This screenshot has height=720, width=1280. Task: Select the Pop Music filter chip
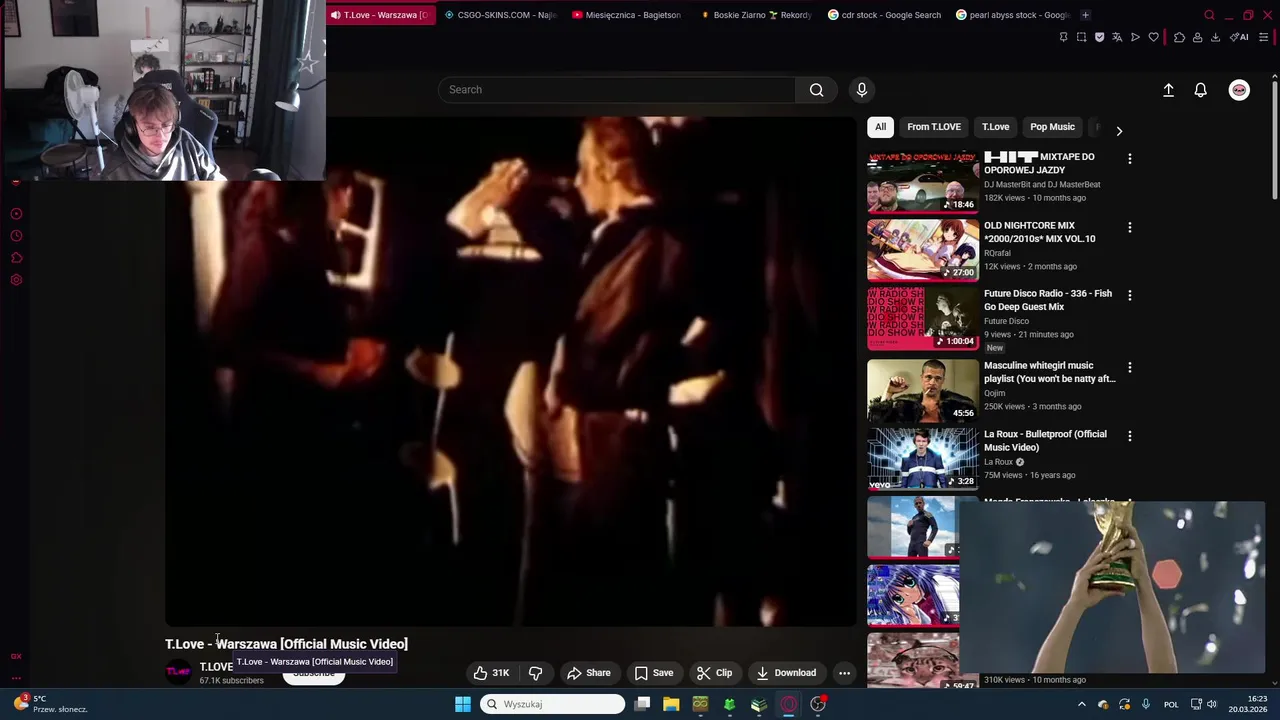click(x=1052, y=127)
